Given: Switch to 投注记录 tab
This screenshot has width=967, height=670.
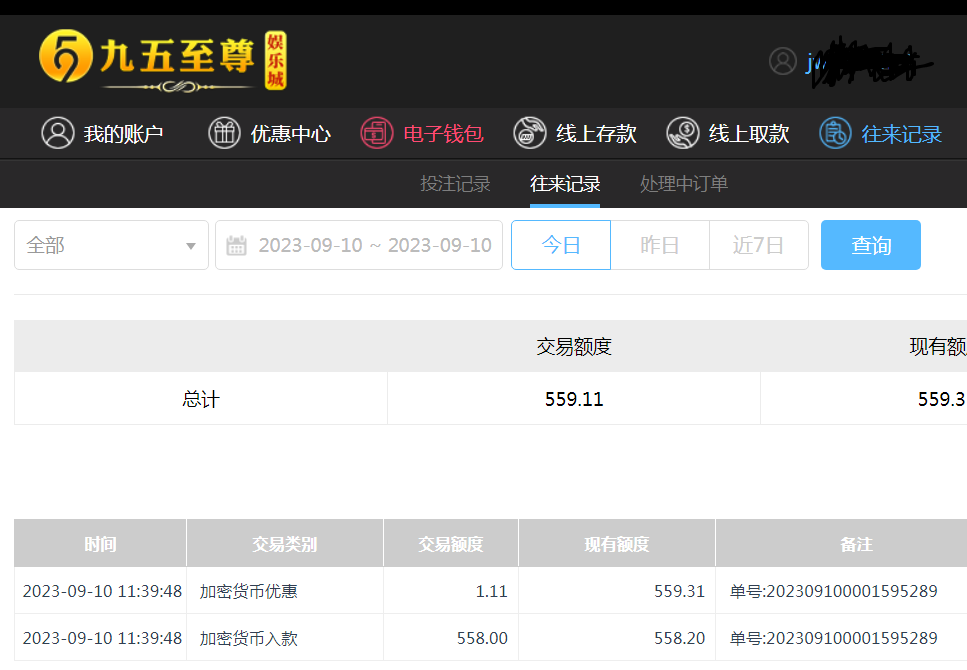Looking at the screenshot, I should pyautogui.click(x=455, y=184).
